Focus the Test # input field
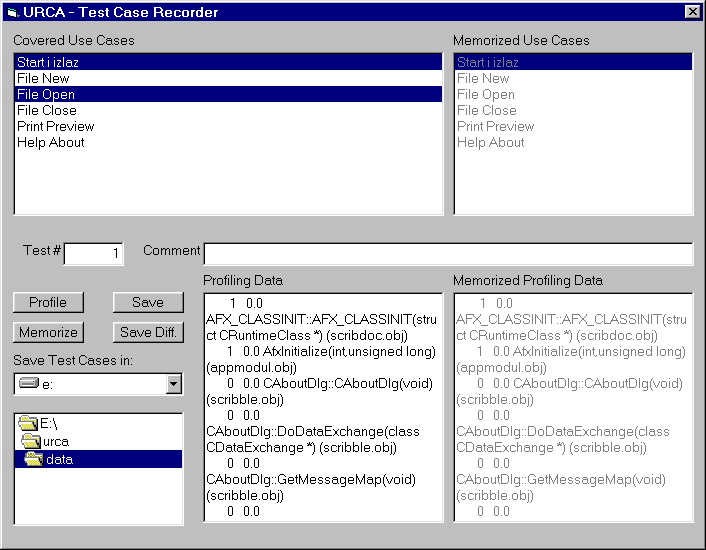Screen dimensions: 706x550 pyautogui.click(x=93, y=254)
